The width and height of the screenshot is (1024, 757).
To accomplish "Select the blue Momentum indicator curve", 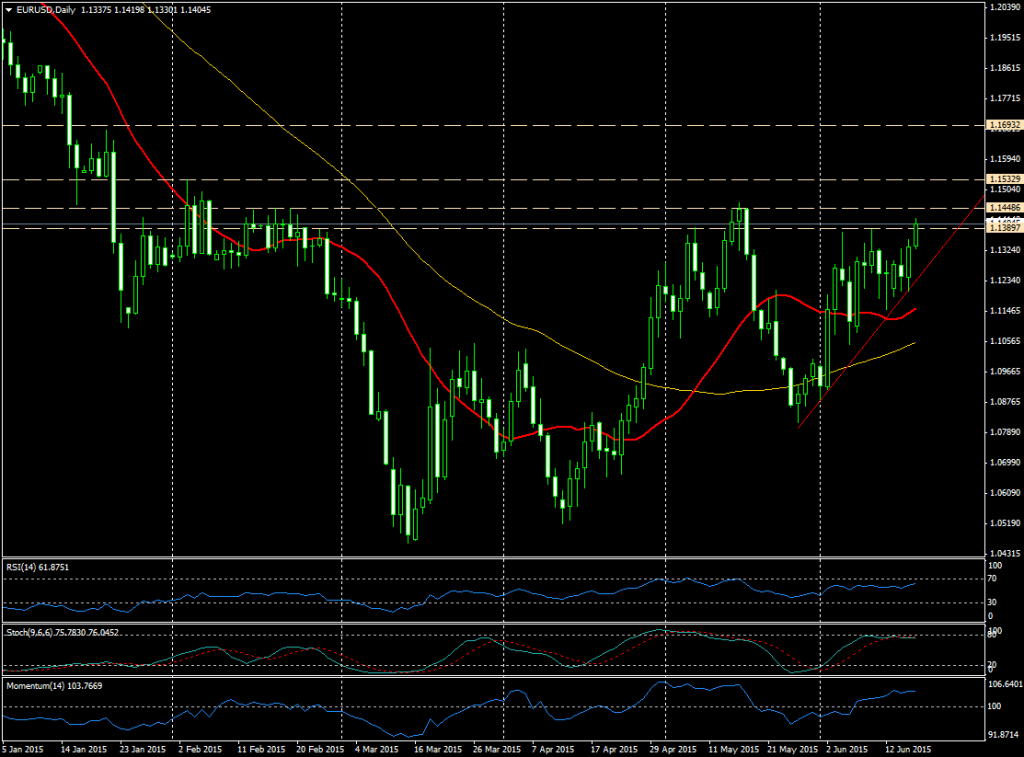I will [x=700, y=685].
